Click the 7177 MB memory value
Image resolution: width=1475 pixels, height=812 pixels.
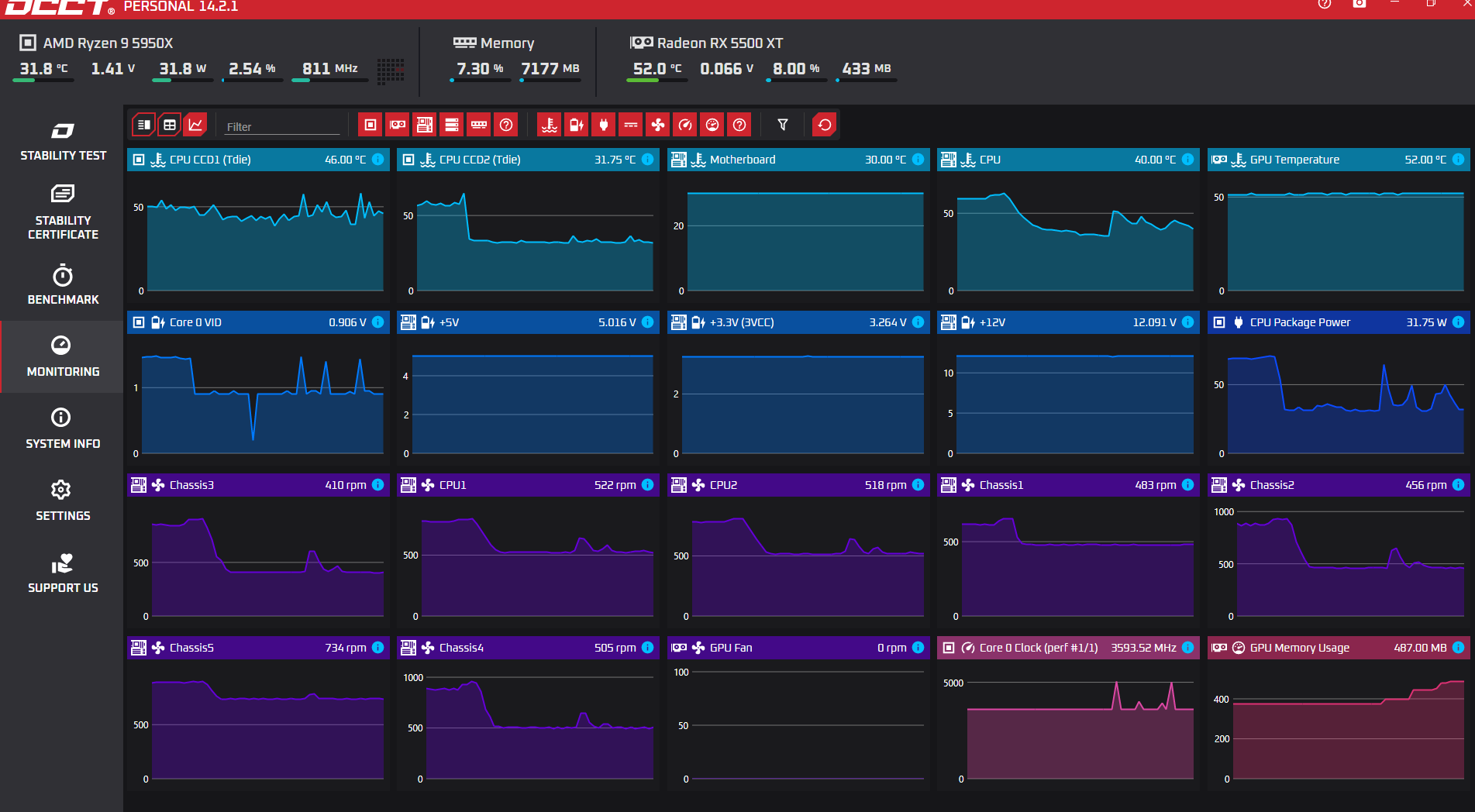(x=550, y=69)
